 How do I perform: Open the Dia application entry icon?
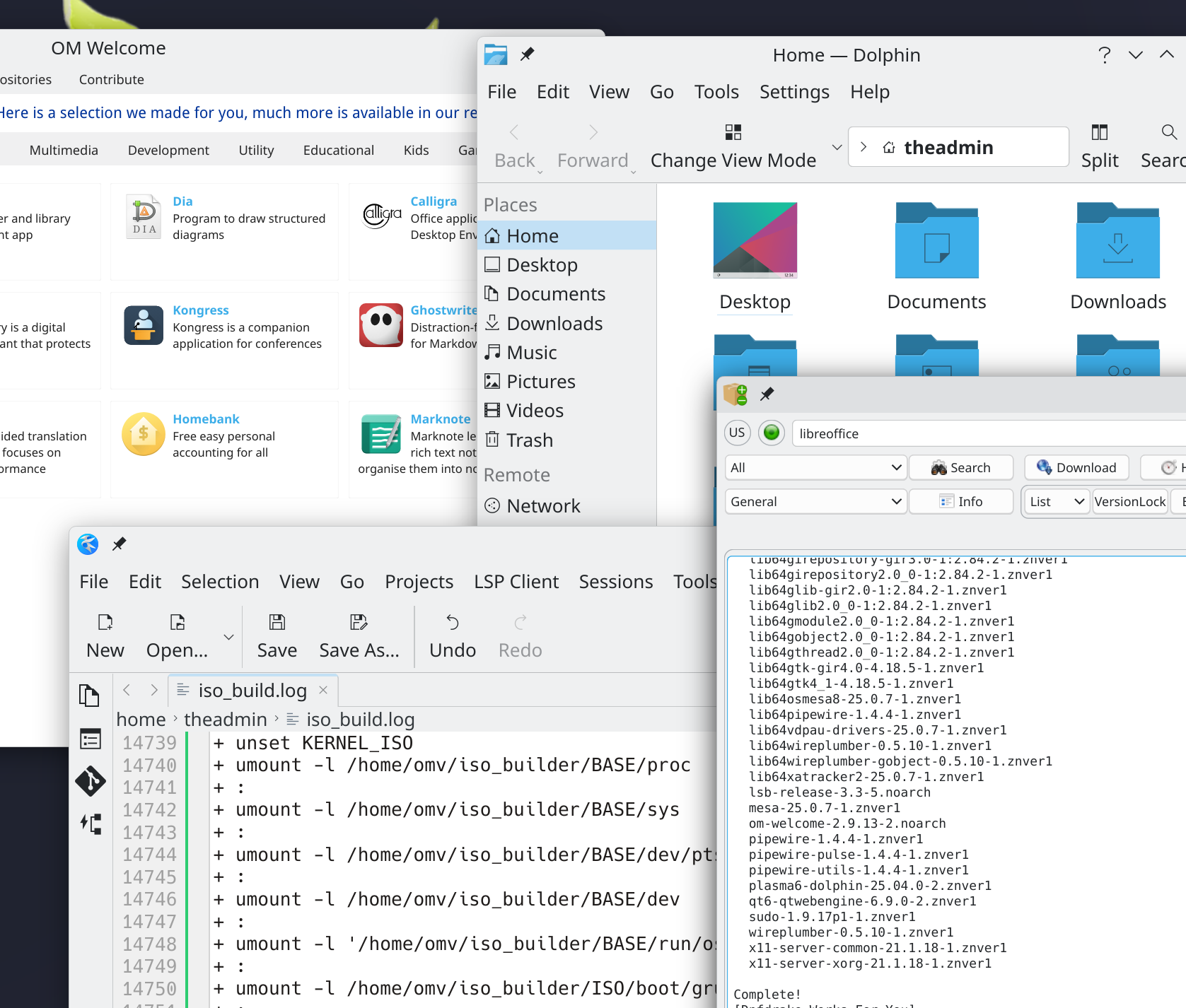pyautogui.click(x=144, y=215)
